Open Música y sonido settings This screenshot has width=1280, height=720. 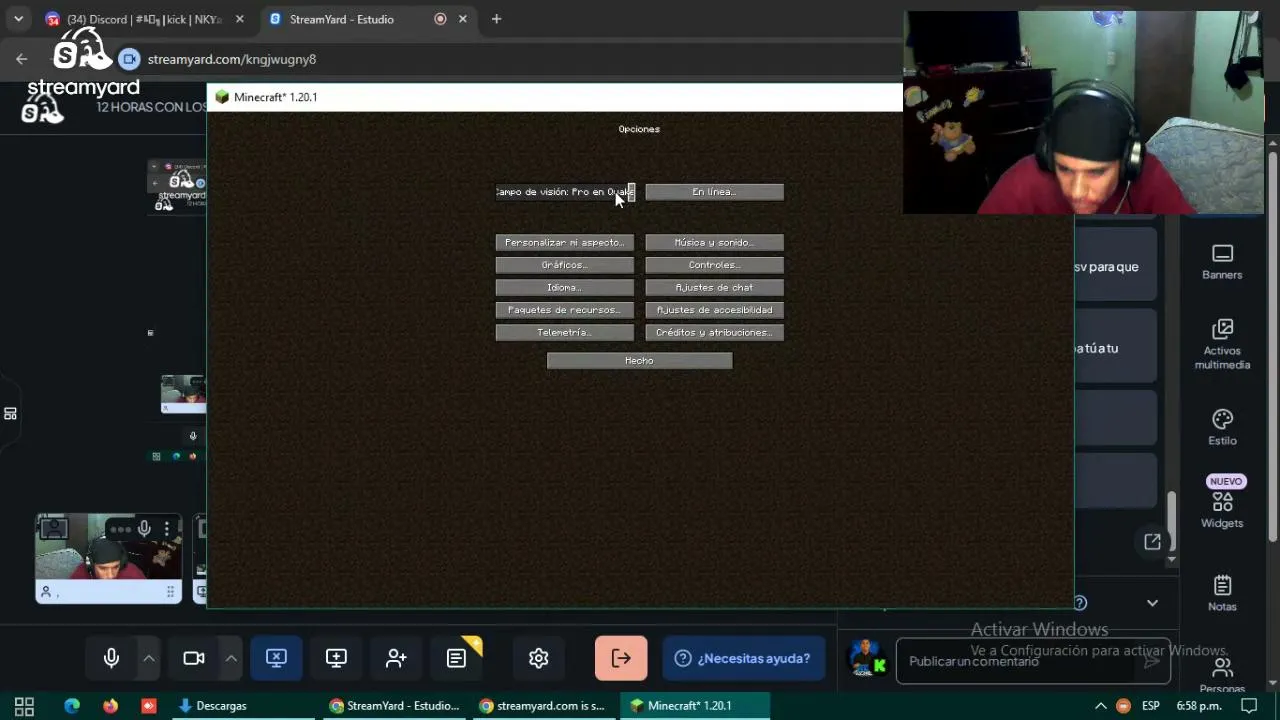[714, 242]
